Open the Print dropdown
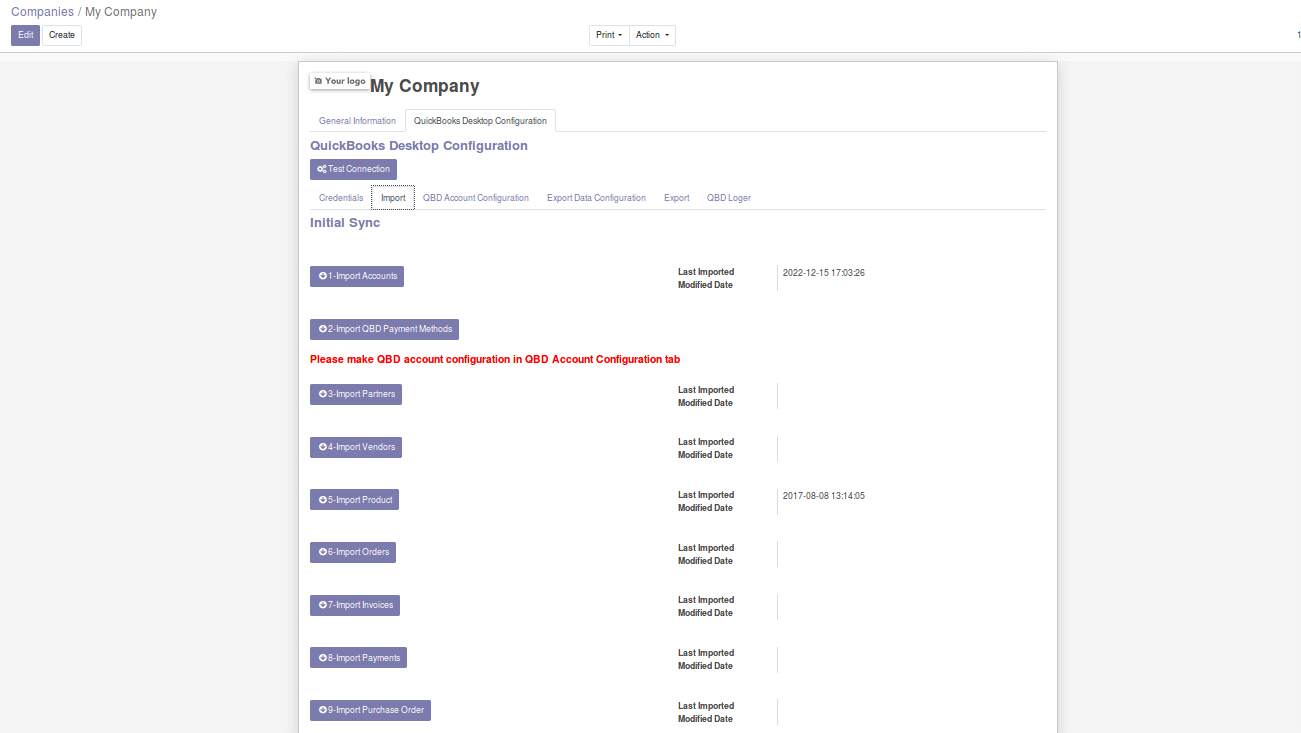Viewport: 1301px width, 733px height. 609,35
